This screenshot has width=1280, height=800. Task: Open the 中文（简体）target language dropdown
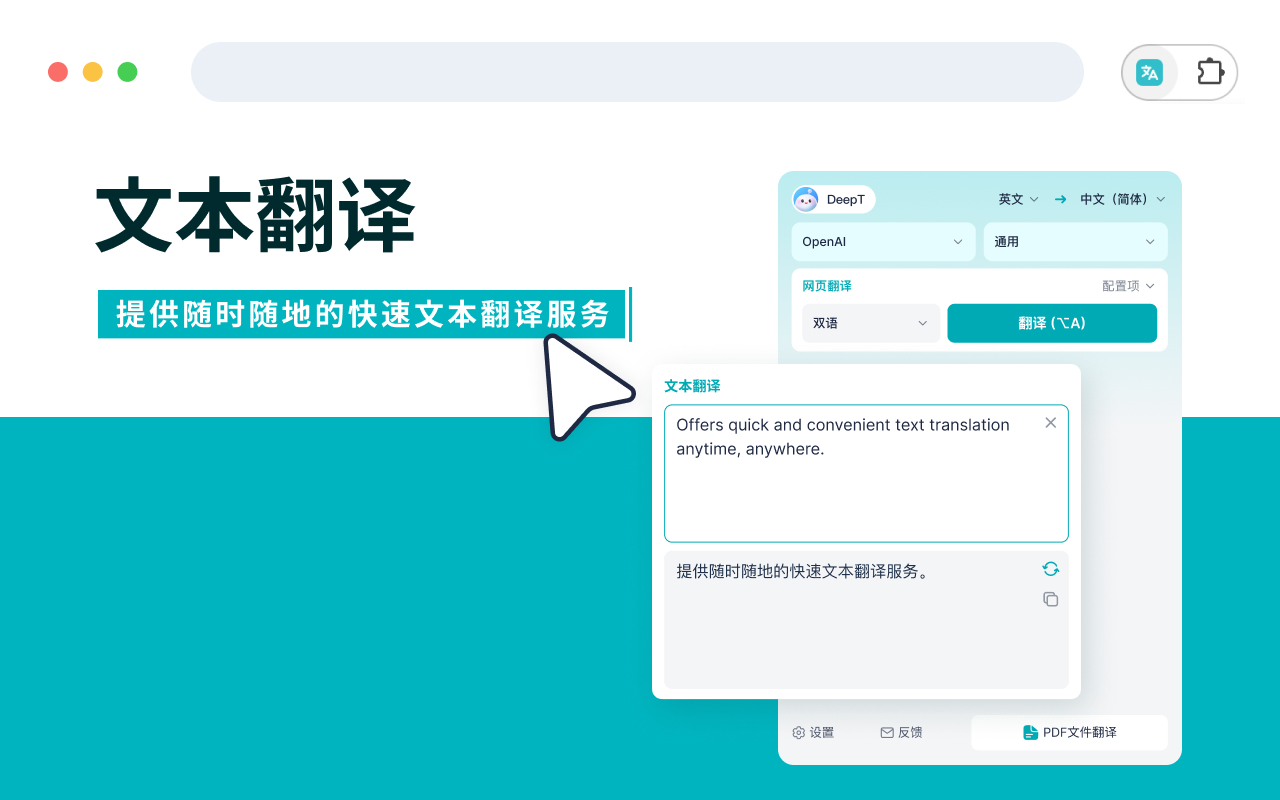[x=1119, y=199]
